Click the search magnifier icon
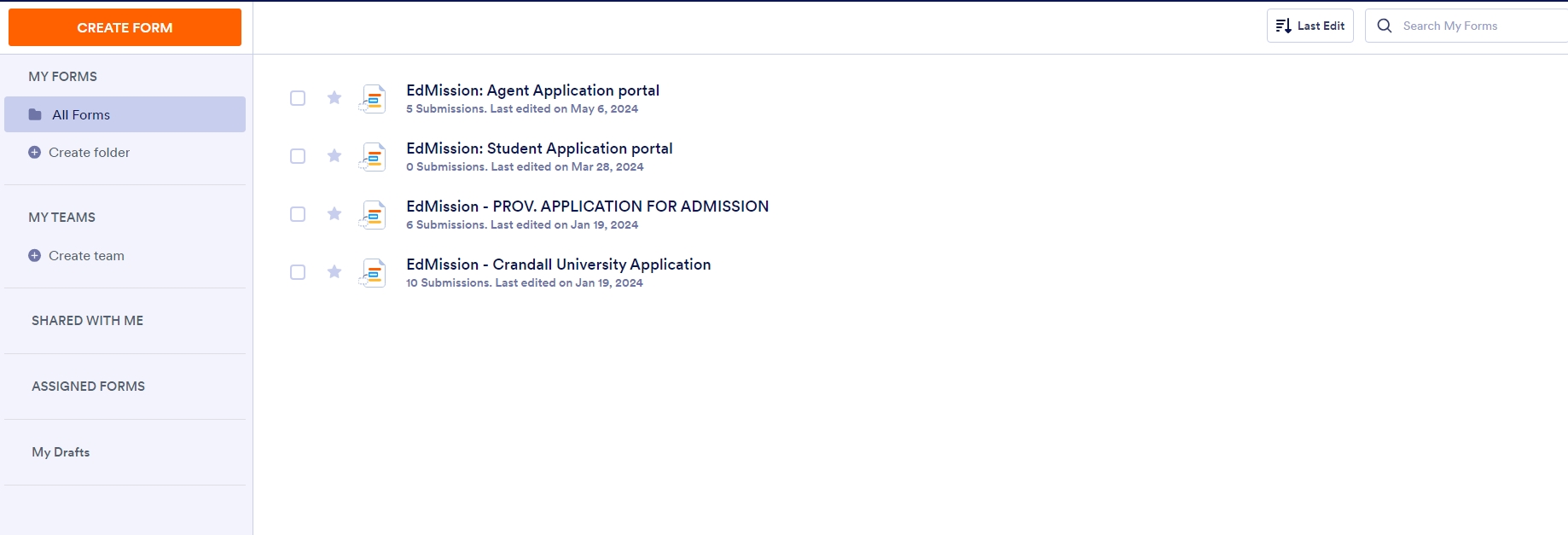 [1385, 26]
